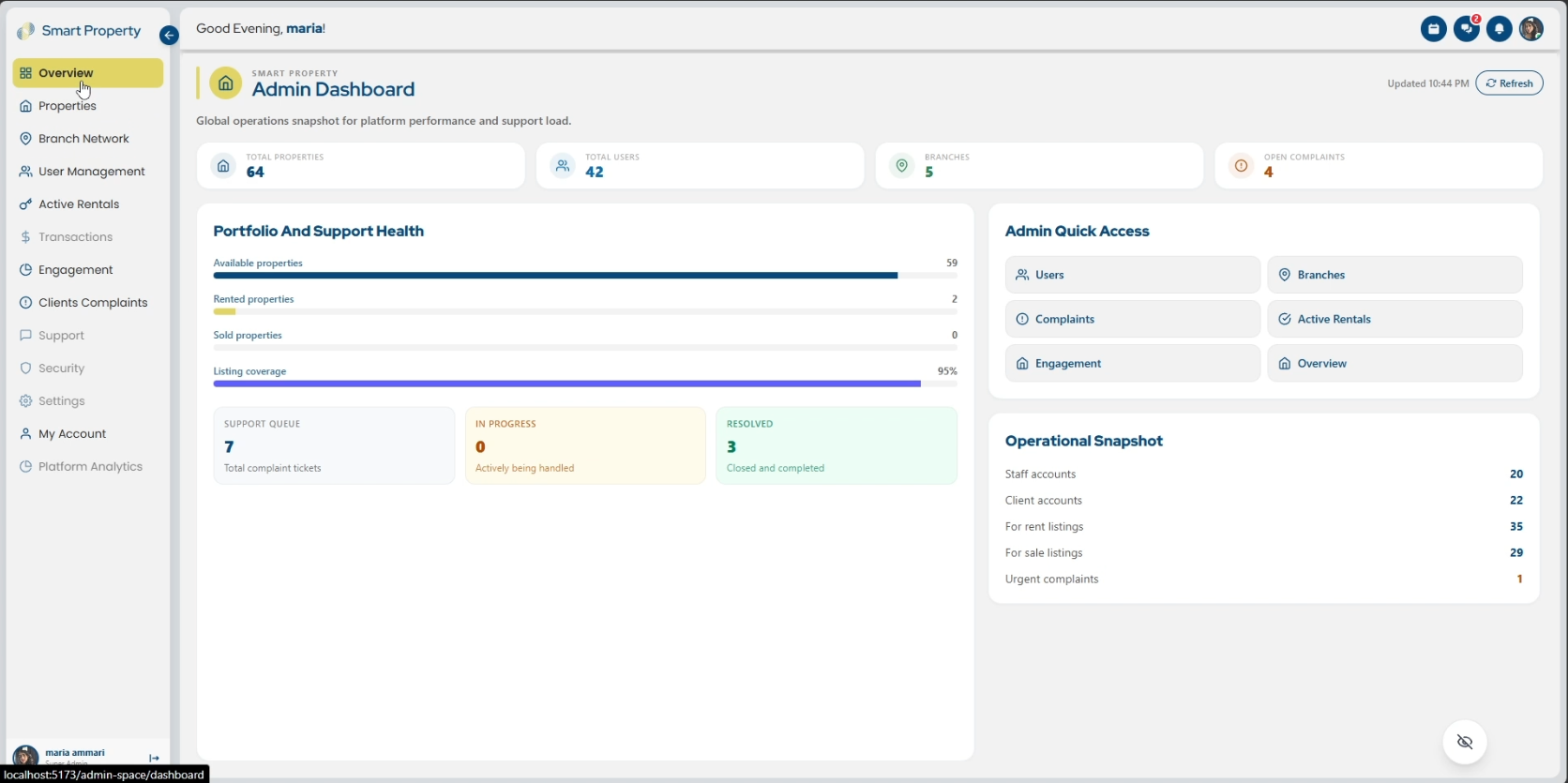Click the profile avatar in the top bar
This screenshot has height=783, width=1568.
1531,29
